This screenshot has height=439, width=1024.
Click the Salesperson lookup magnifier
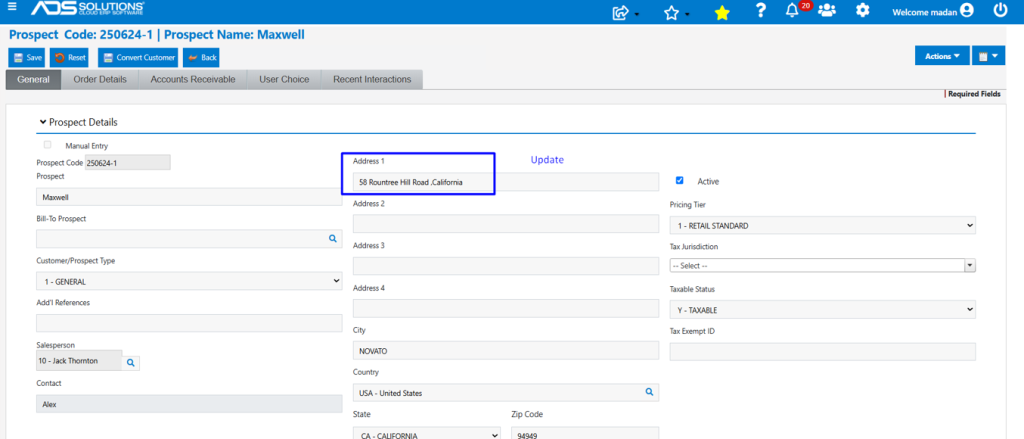tap(131, 361)
